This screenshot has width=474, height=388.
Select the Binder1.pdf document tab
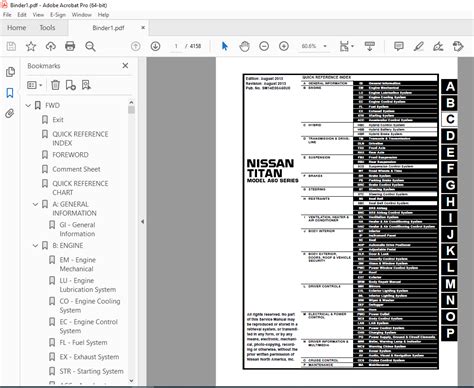(x=108, y=28)
